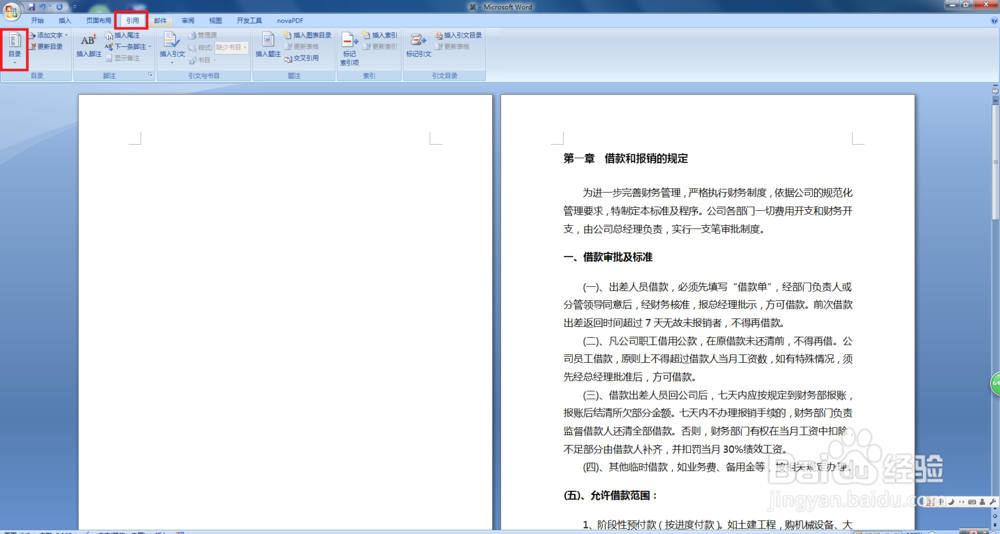1000x534 pixels.
Task: Click 插入引文 to insert a citation
Action: [x=172, y=47]
